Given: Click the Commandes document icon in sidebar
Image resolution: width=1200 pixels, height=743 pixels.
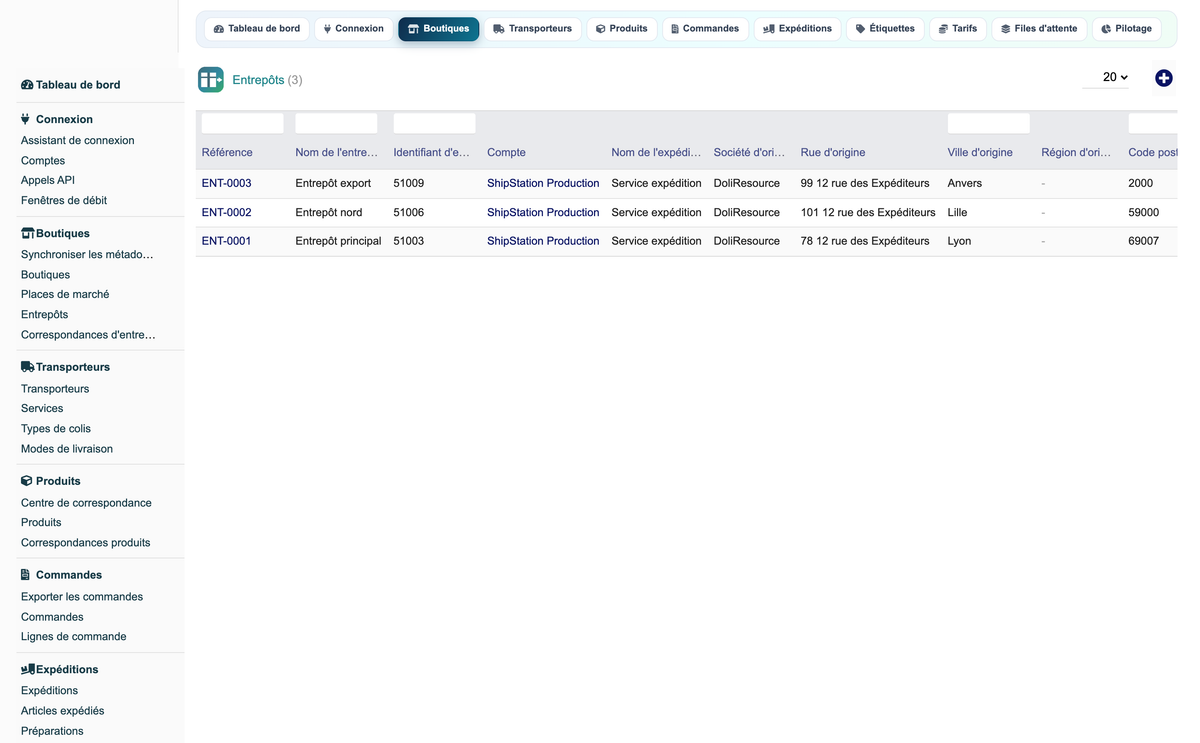Looking at the screenshot, I should click(x=26, y=575).
